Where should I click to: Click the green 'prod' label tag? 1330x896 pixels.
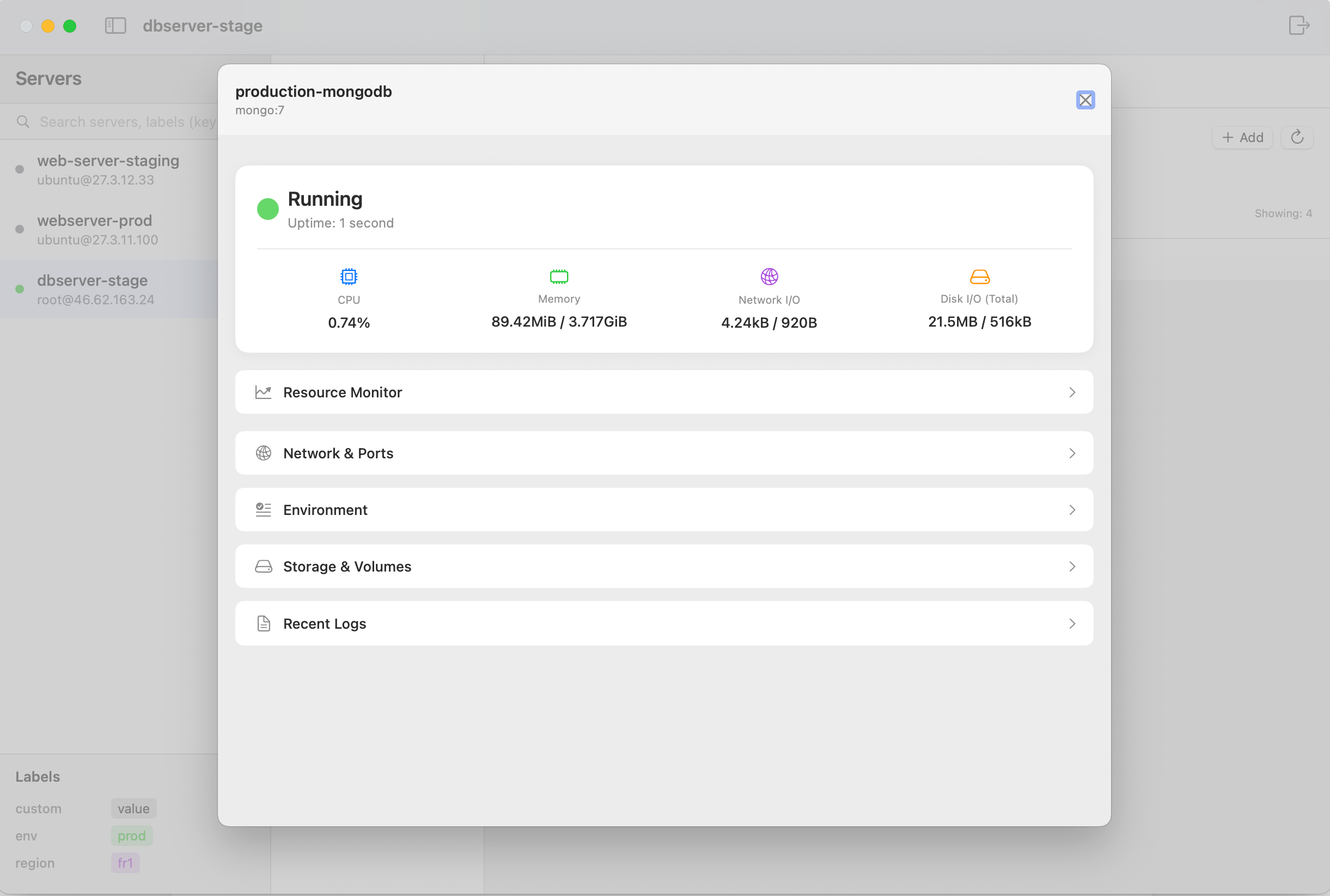[x=131, y=836]
